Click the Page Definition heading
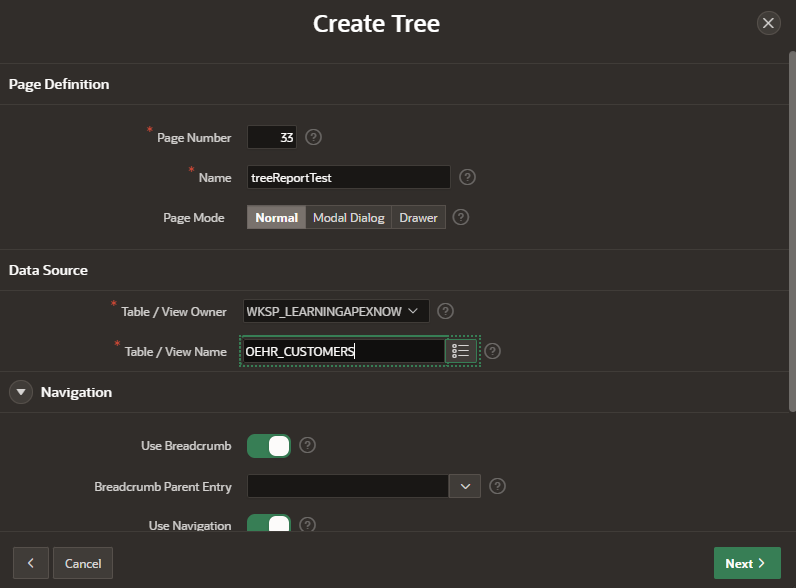 [59, 84]
